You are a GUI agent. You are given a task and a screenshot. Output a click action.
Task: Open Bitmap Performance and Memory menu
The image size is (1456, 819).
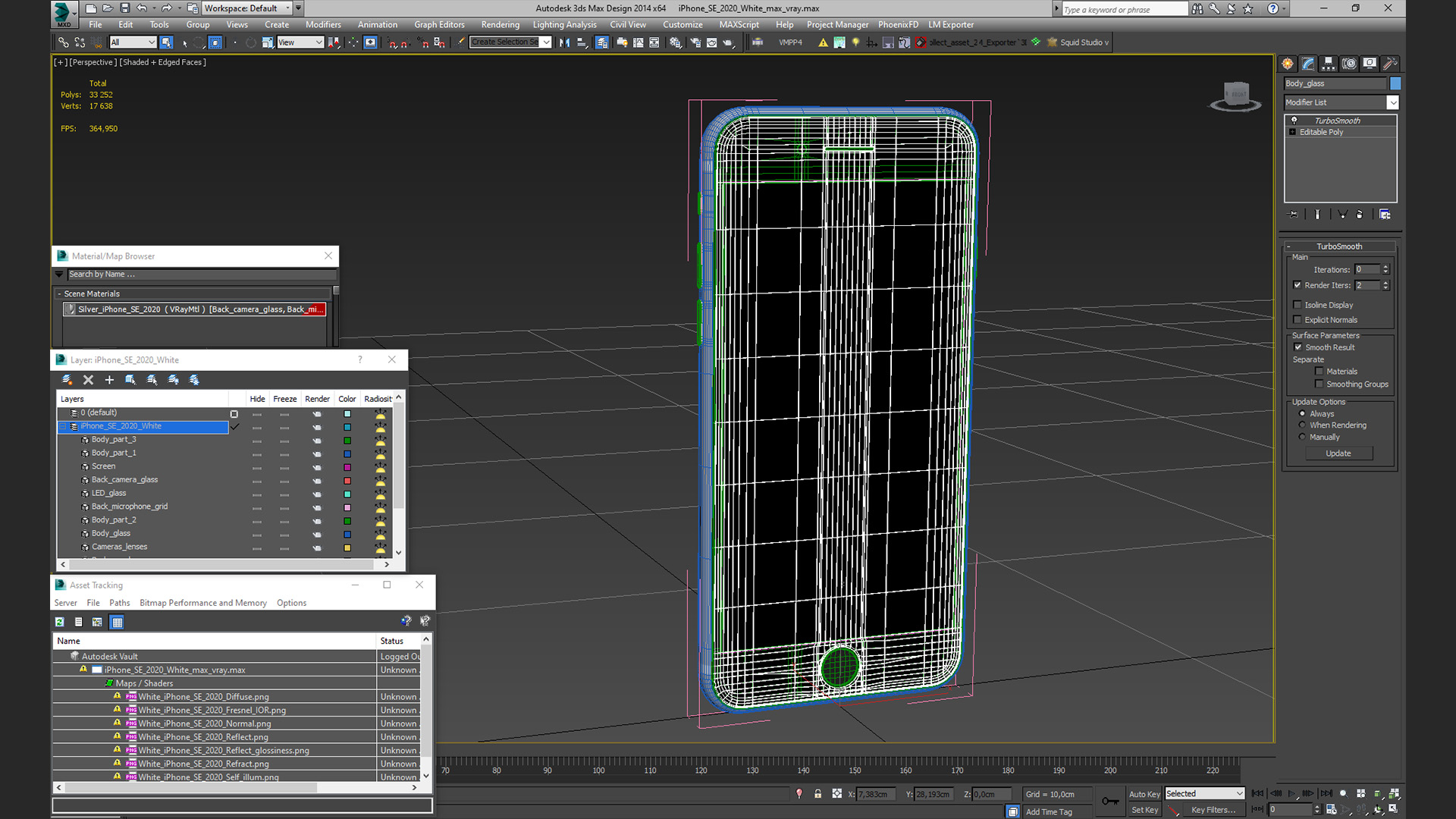(203, 604)
